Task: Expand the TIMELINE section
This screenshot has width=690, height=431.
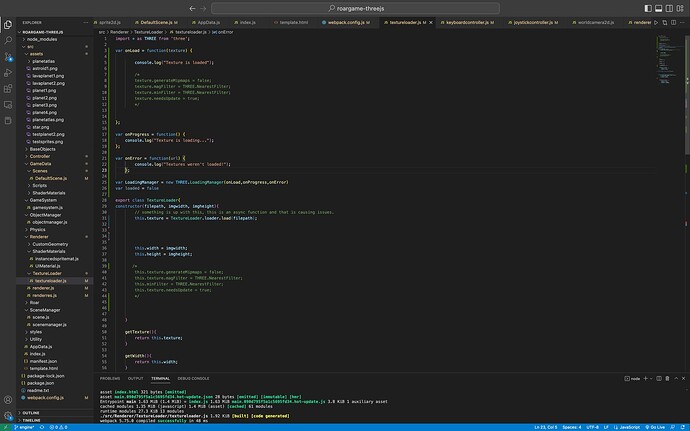Action: coord(55,420)
